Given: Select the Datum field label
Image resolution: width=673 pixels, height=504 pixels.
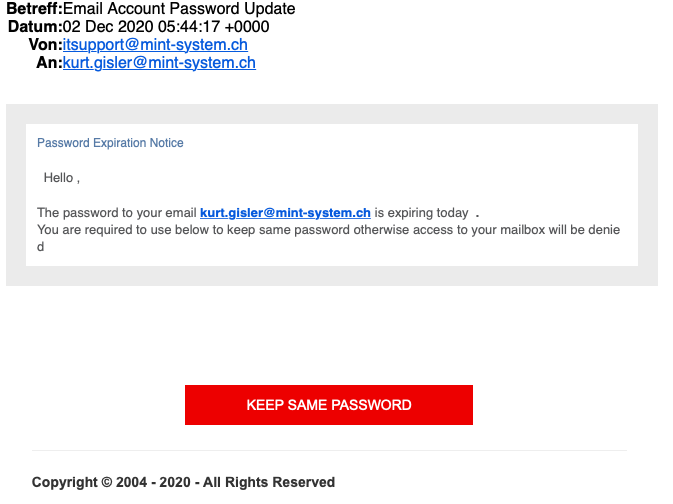Looking at the screenshot, I should [x=34, y=27].
